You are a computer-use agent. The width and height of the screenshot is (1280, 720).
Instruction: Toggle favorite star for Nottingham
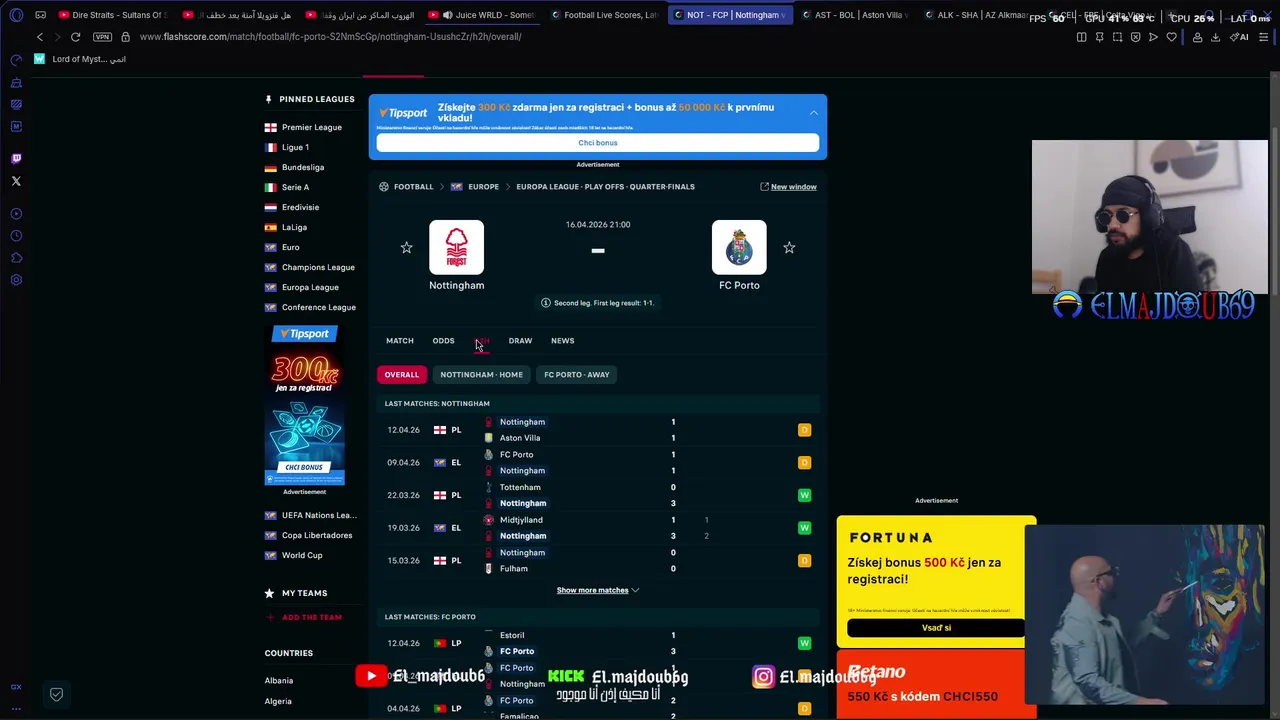(406, 247)
